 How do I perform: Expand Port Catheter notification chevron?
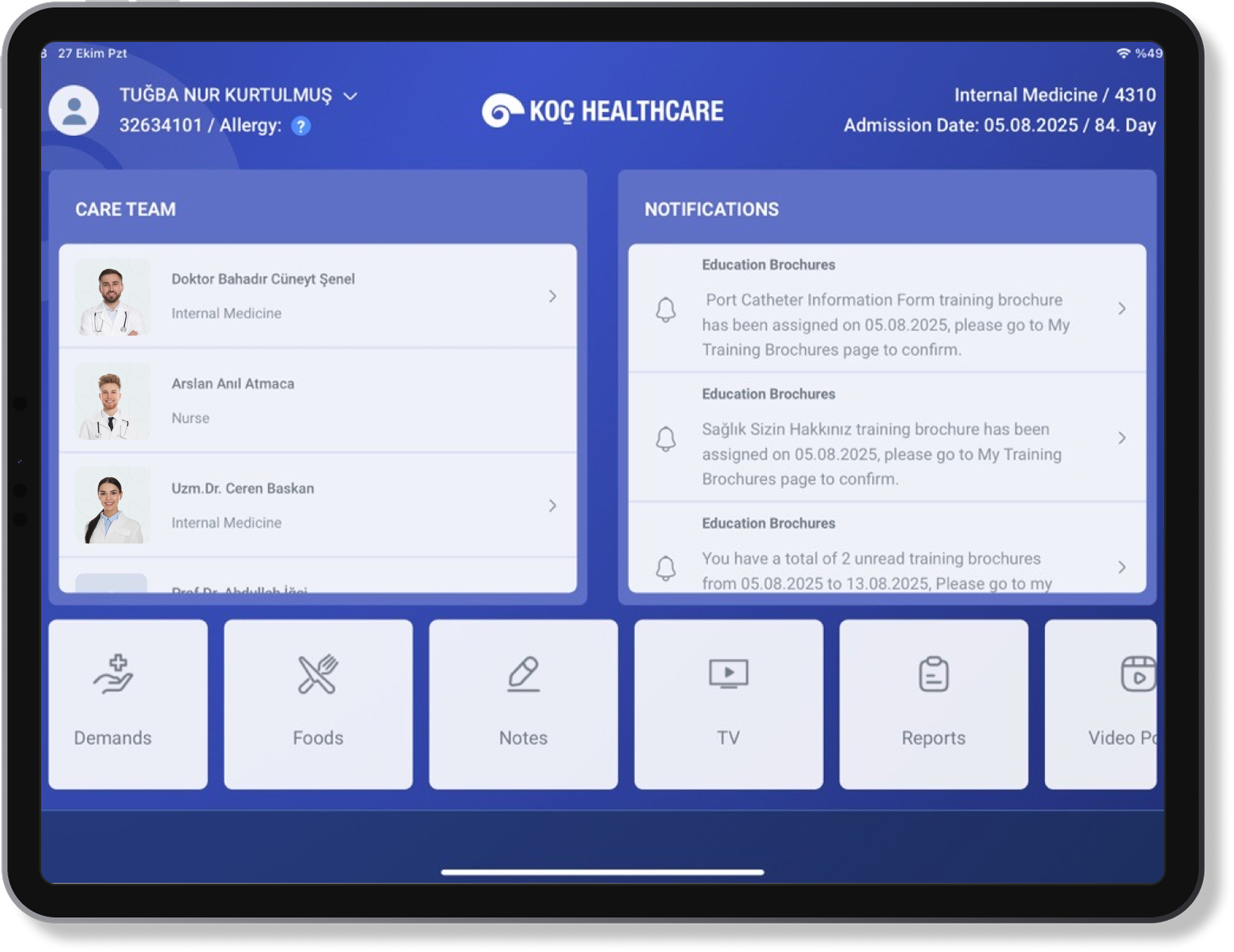[1122, 308]
